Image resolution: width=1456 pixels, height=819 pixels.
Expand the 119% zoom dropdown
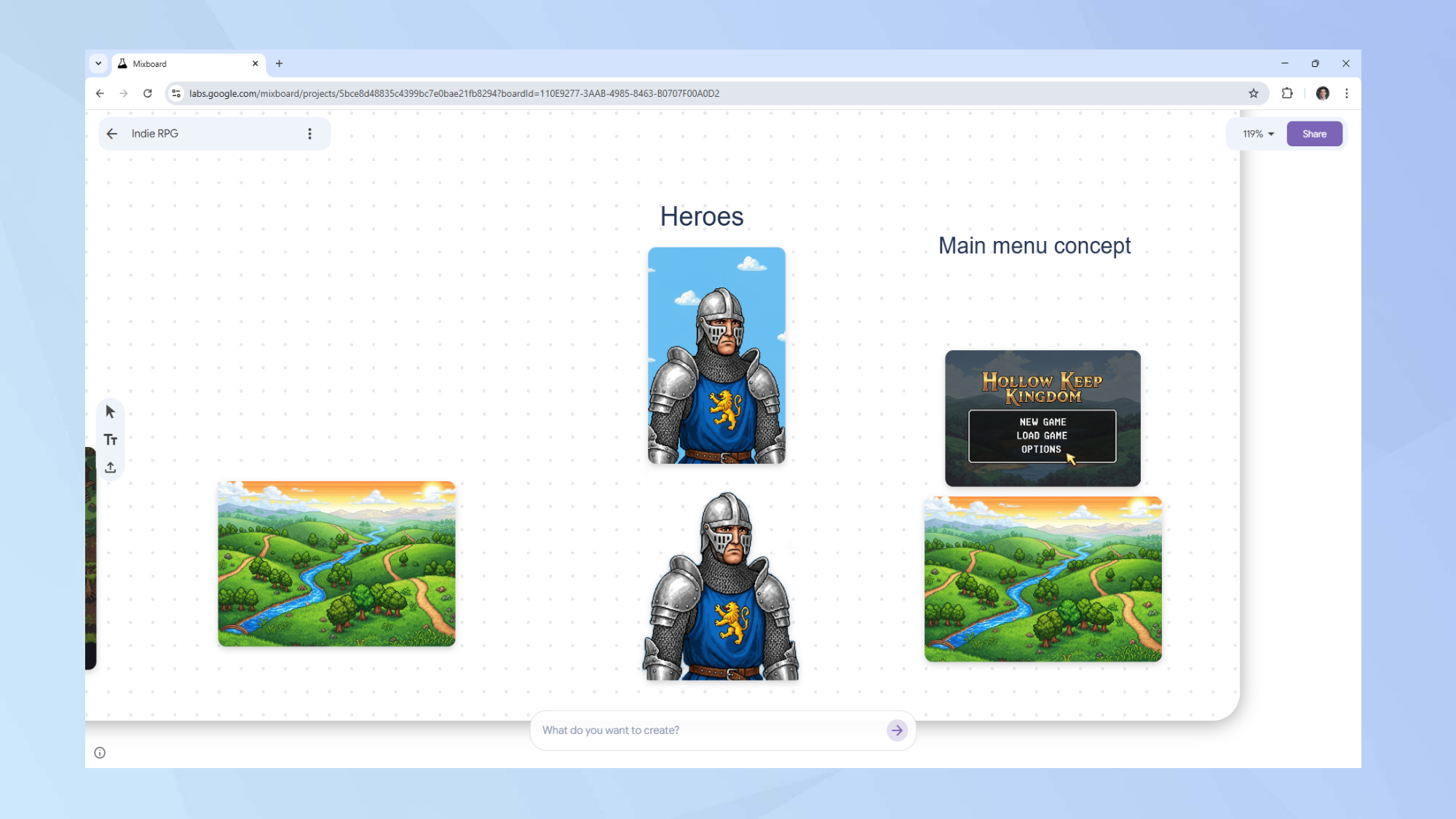click(x=1258, y=134)
